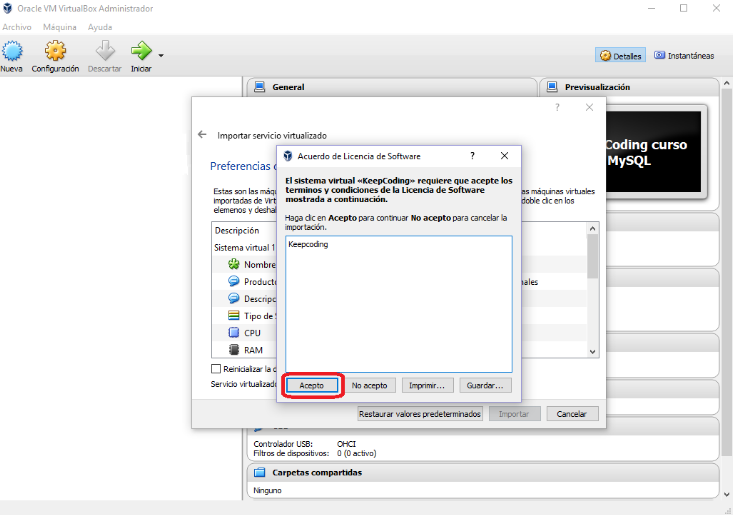This screenshot has height=515, width=733.
Task: Click Filtros de dispositivos: label
Action: click(291, 453)
